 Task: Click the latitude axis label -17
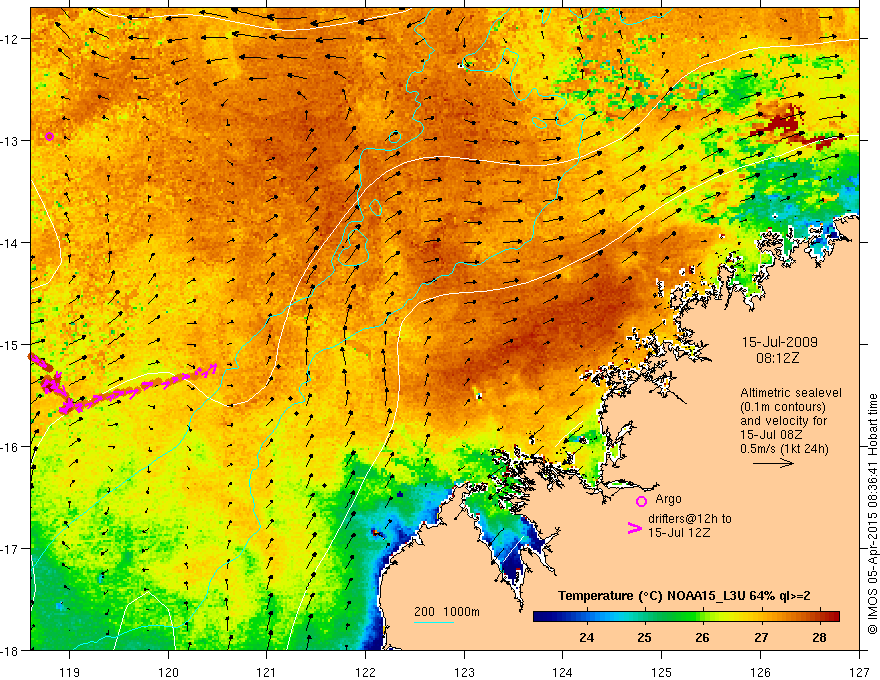pyautogui.click(x=11, y=548)
